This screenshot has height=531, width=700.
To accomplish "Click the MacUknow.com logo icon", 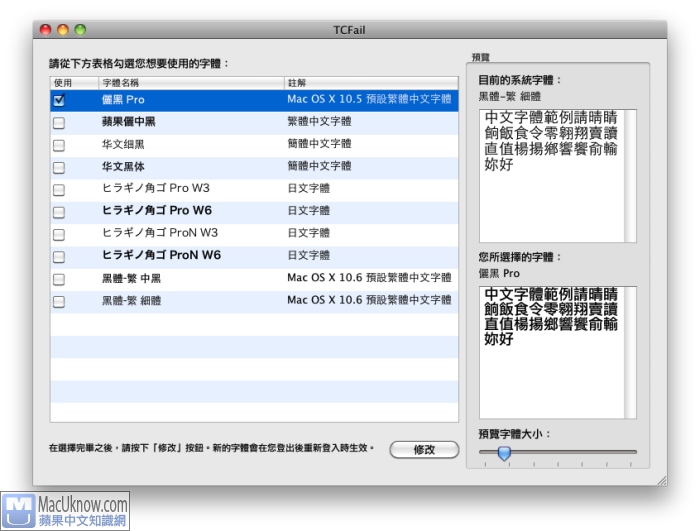I will coord(18,510).
